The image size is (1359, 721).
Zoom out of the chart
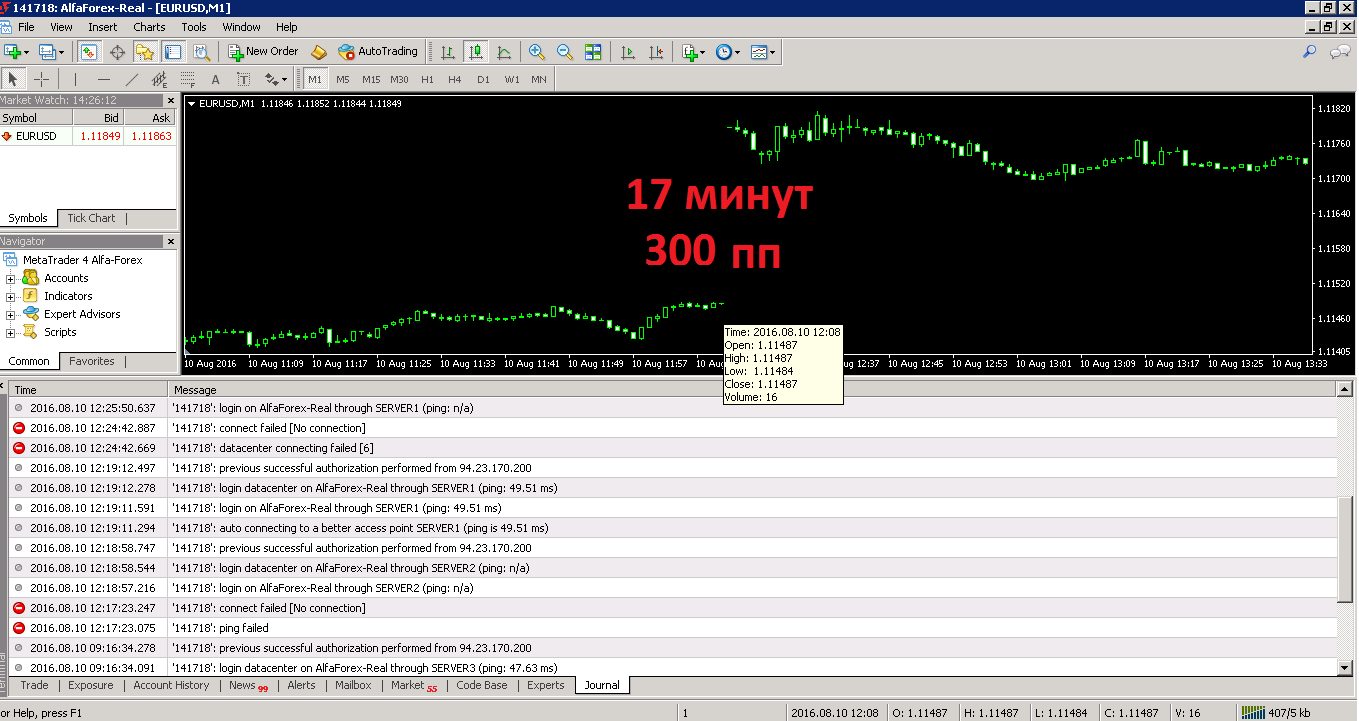click(565, 51)
